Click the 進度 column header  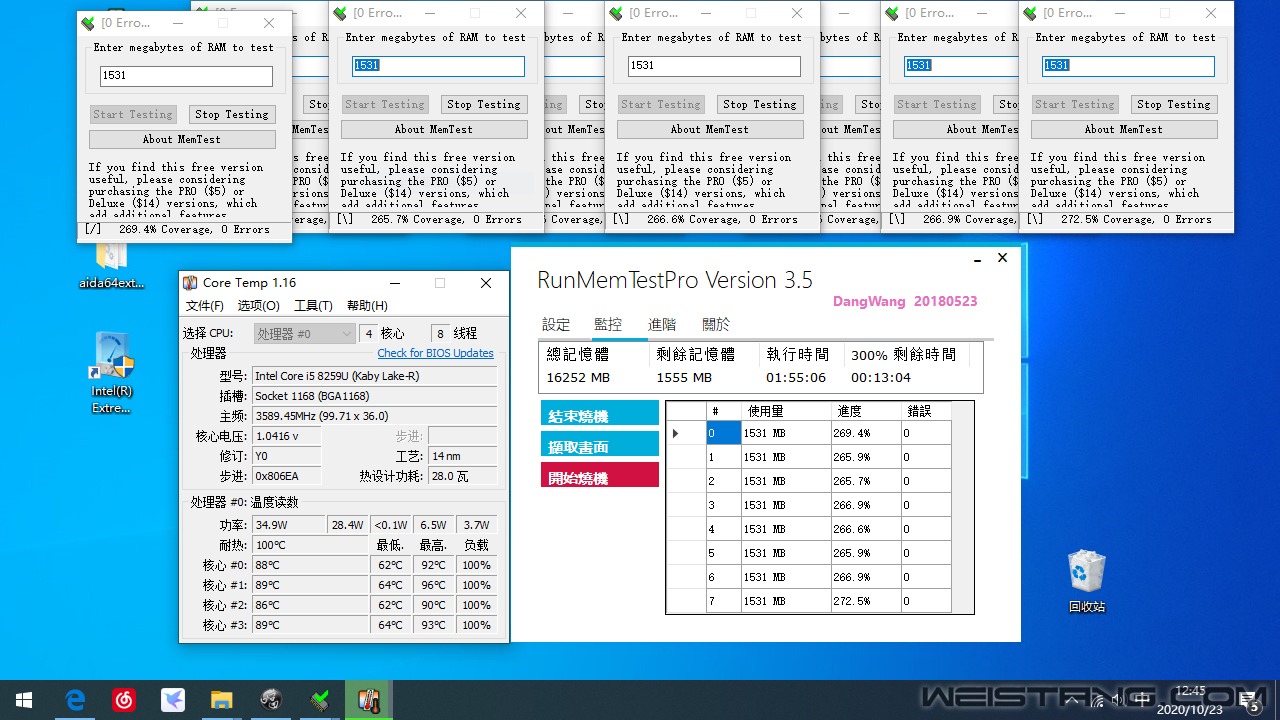866,411
